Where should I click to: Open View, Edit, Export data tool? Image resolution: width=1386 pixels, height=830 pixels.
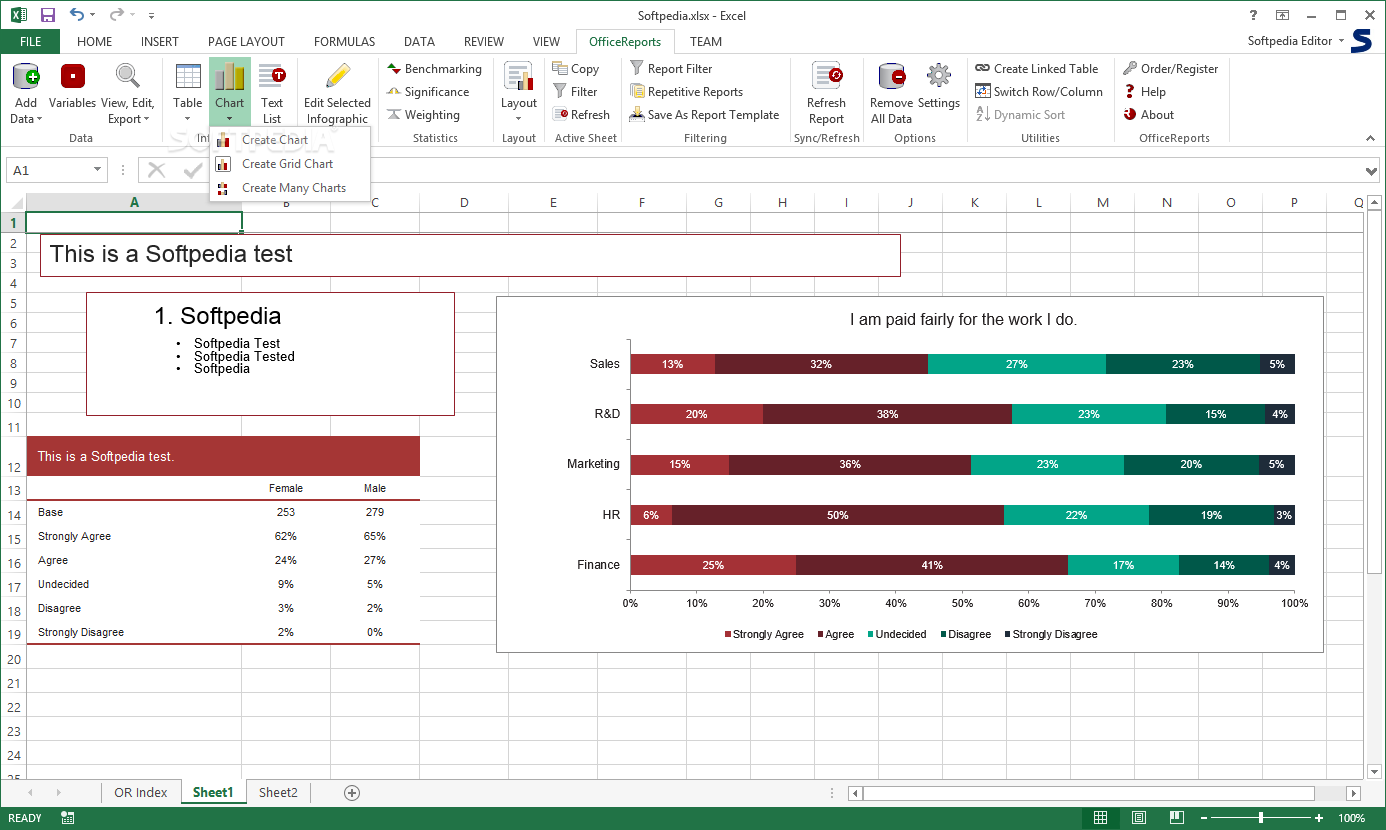tap(127, 93)
